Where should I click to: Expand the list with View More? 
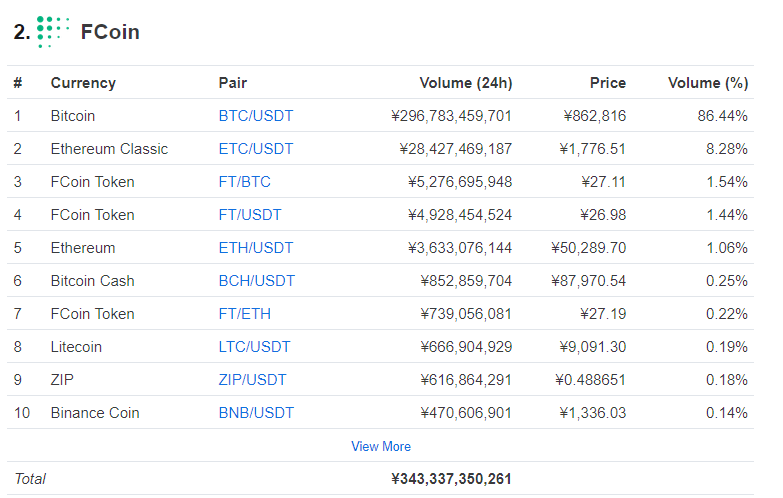(x=380, y=446)
